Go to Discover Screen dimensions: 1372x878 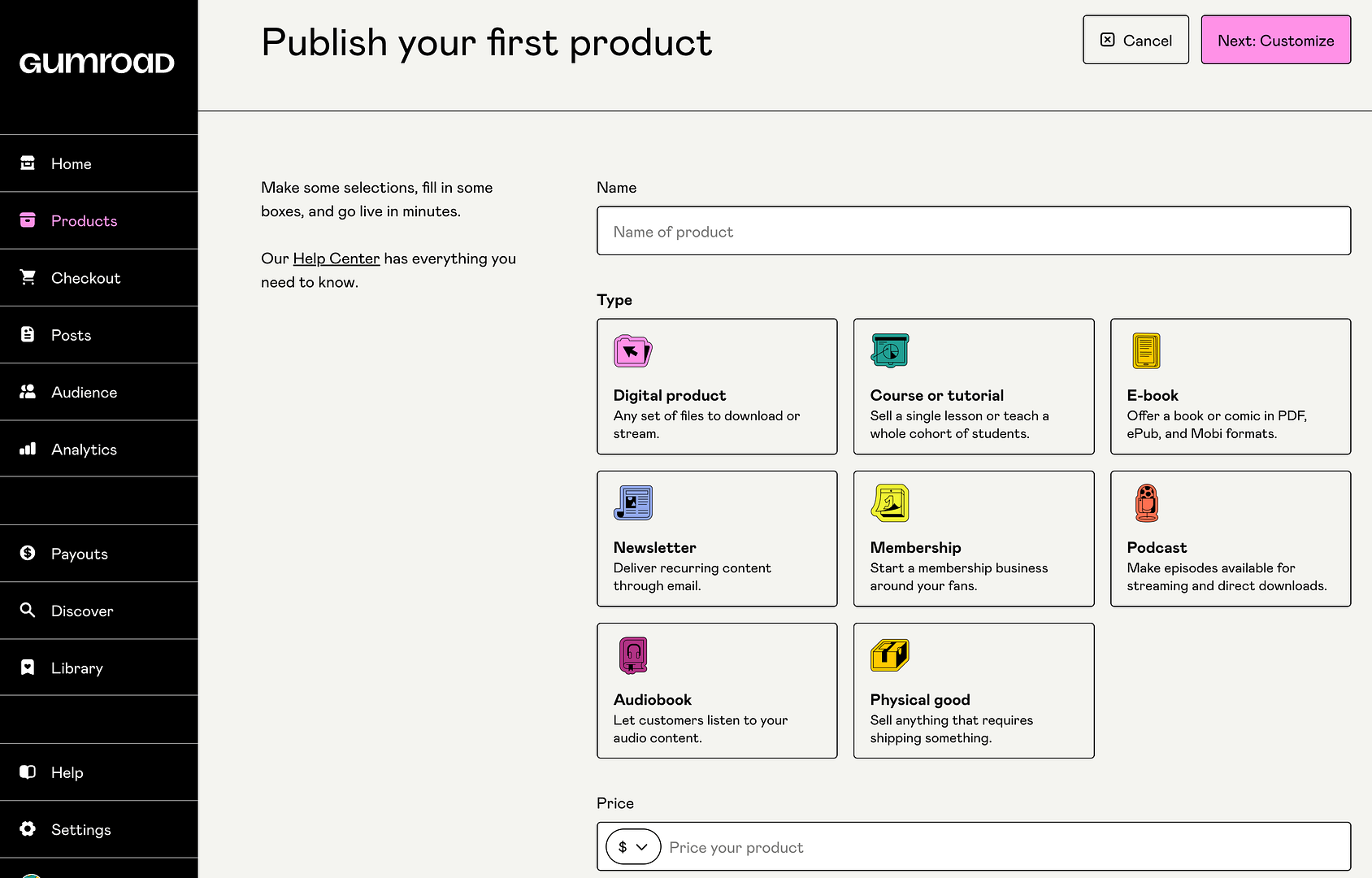click(98, 611)
